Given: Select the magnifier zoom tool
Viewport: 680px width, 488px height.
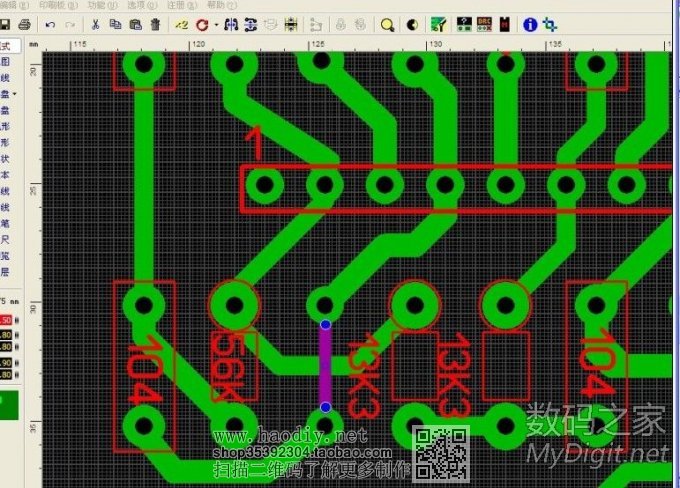Looking at the screenshot, I should coord(386,24).
